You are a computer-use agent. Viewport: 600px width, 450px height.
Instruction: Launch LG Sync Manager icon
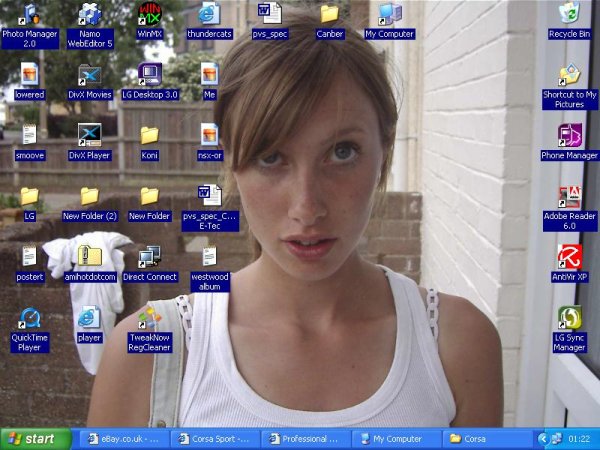[569, 319]
